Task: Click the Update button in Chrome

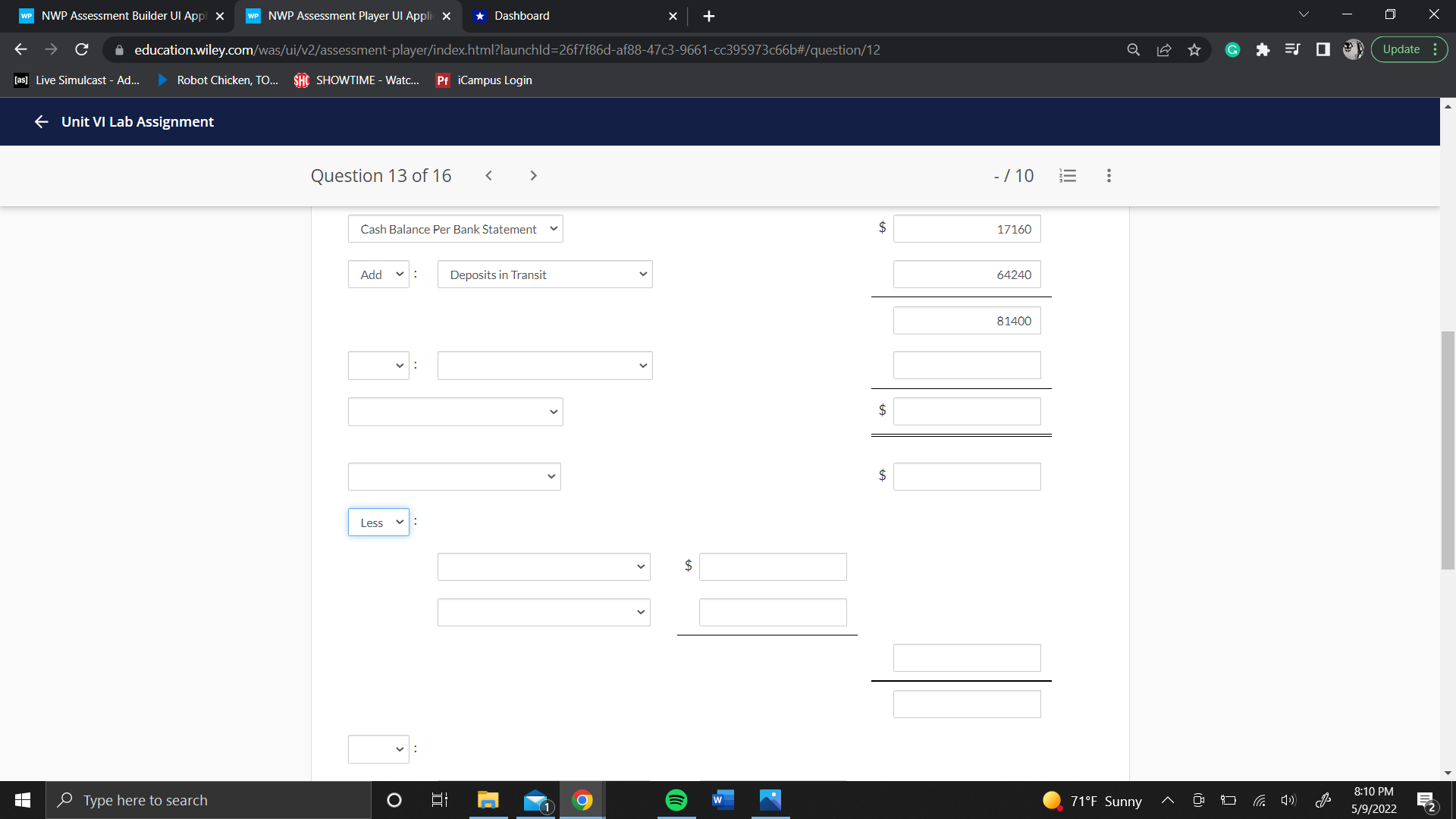Action: pyautogui.click(x=1402, y=49)
